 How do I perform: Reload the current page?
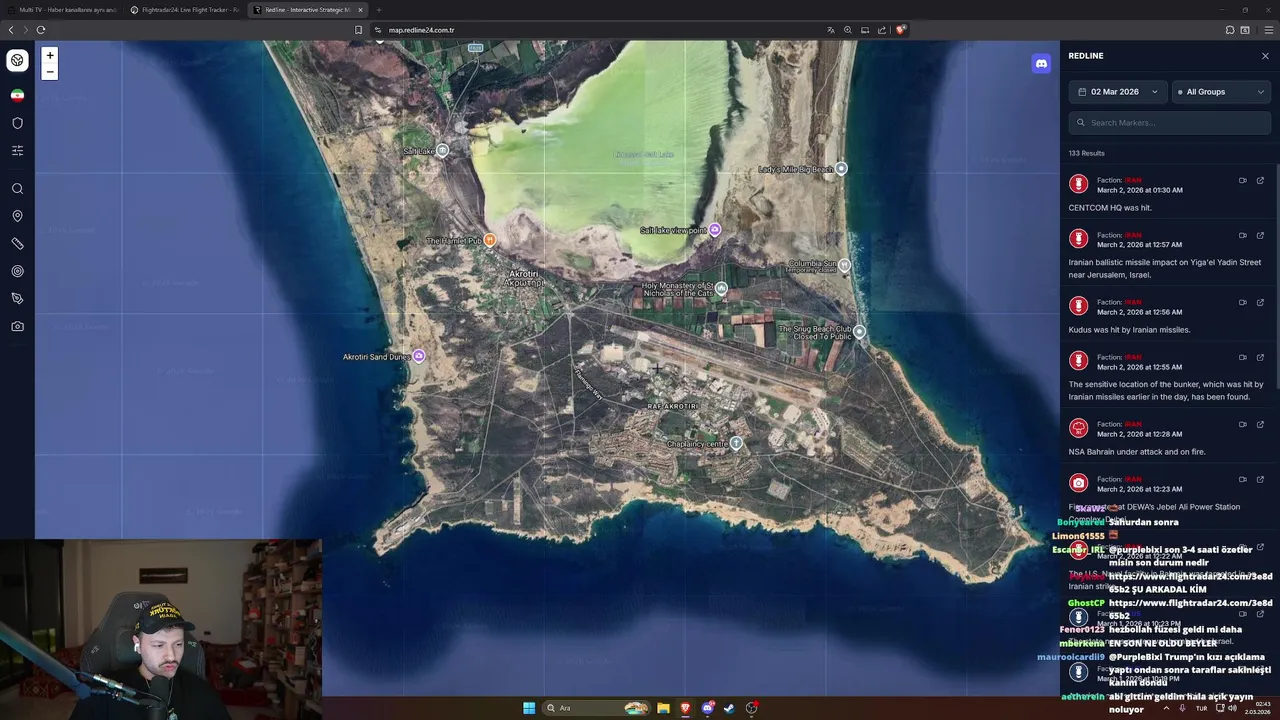[x=41, y=30]
